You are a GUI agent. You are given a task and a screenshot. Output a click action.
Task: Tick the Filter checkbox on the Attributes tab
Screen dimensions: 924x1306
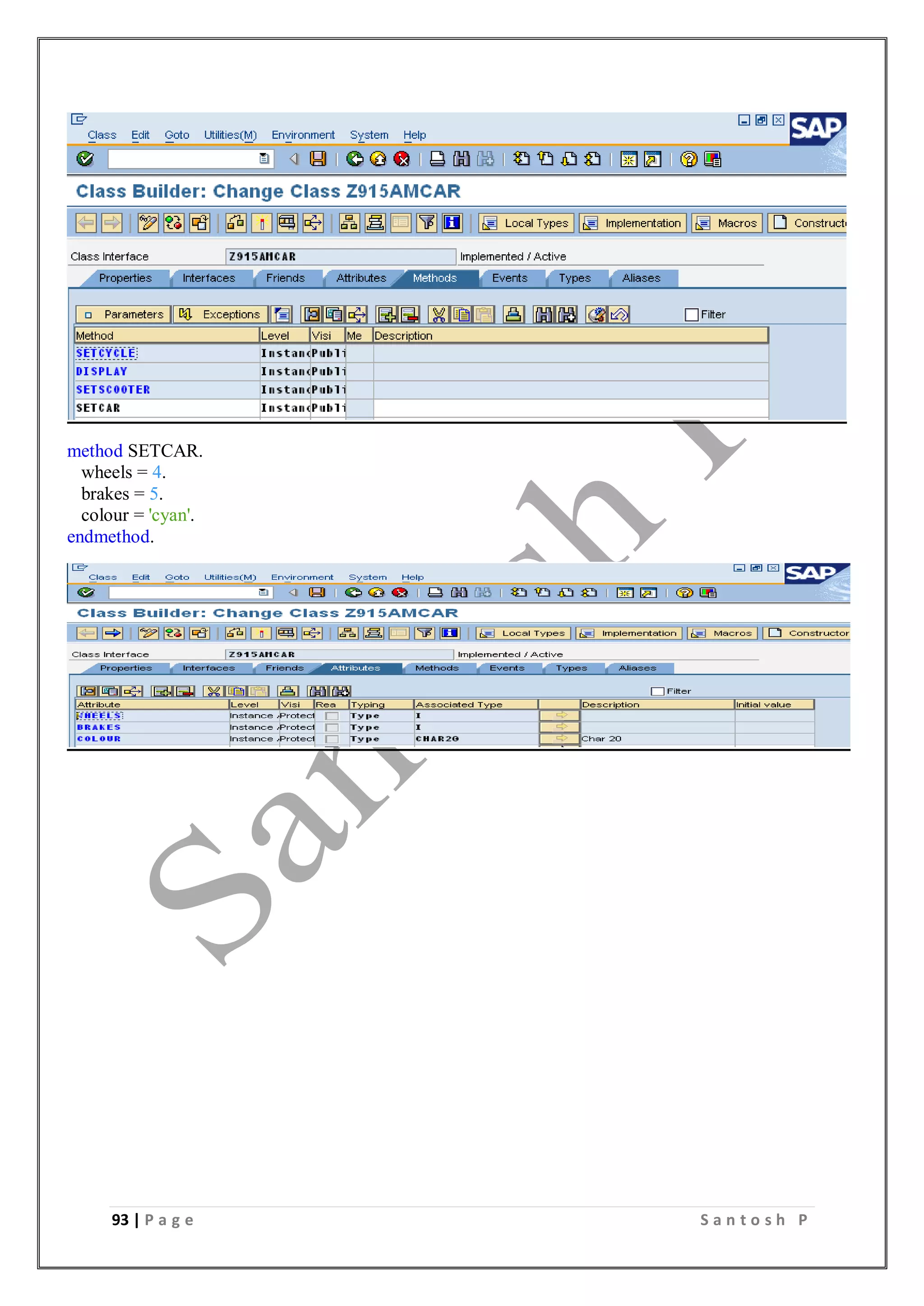(x=657, y=691)
